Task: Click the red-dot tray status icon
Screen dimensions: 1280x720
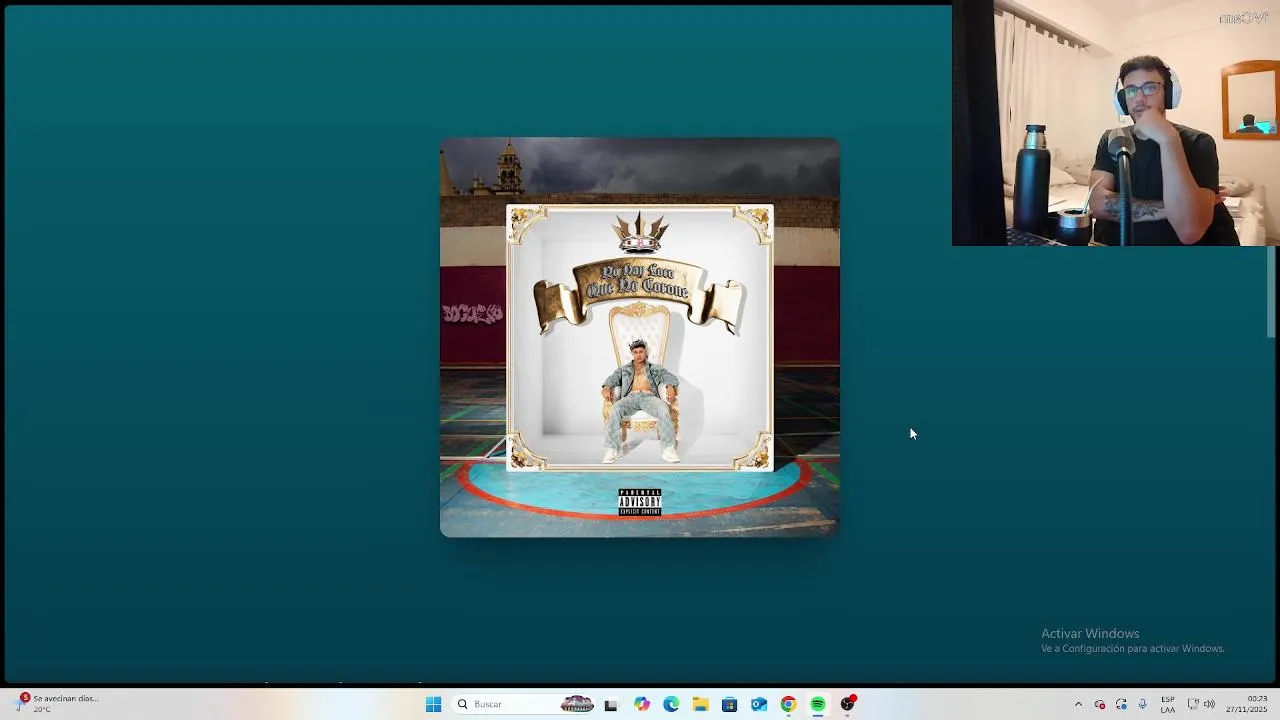Action: click(1100, 704)
